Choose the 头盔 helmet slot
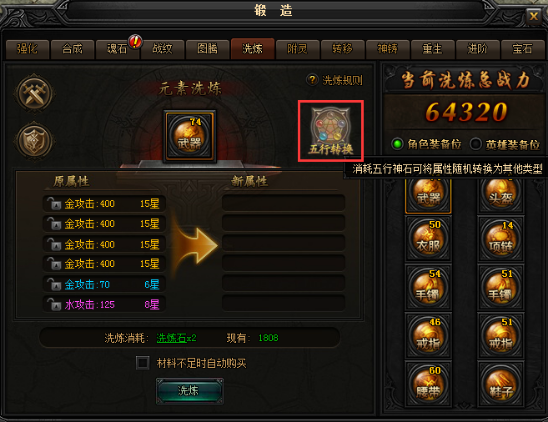This screenshot has width=548, height=422. (x=500, y=194)
